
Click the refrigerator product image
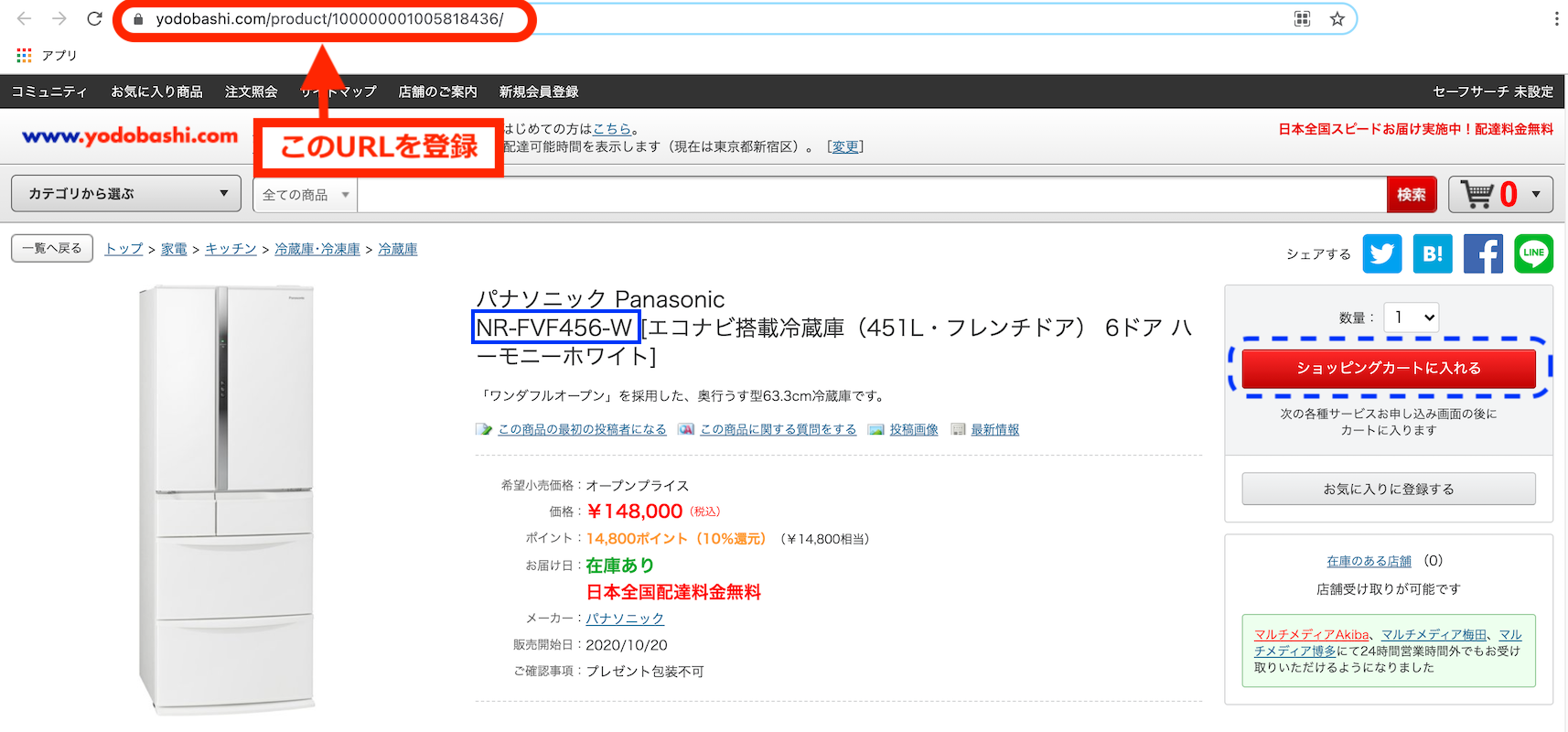point(226,499)
